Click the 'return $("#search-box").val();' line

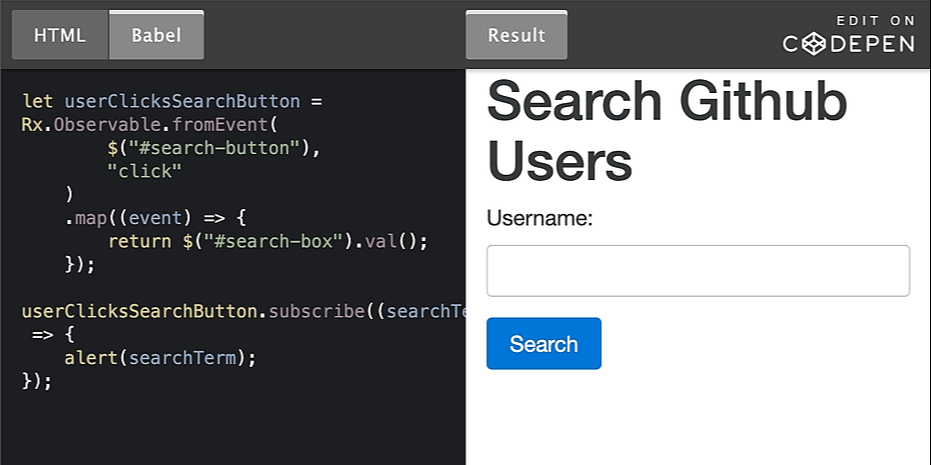click(267, 241)
